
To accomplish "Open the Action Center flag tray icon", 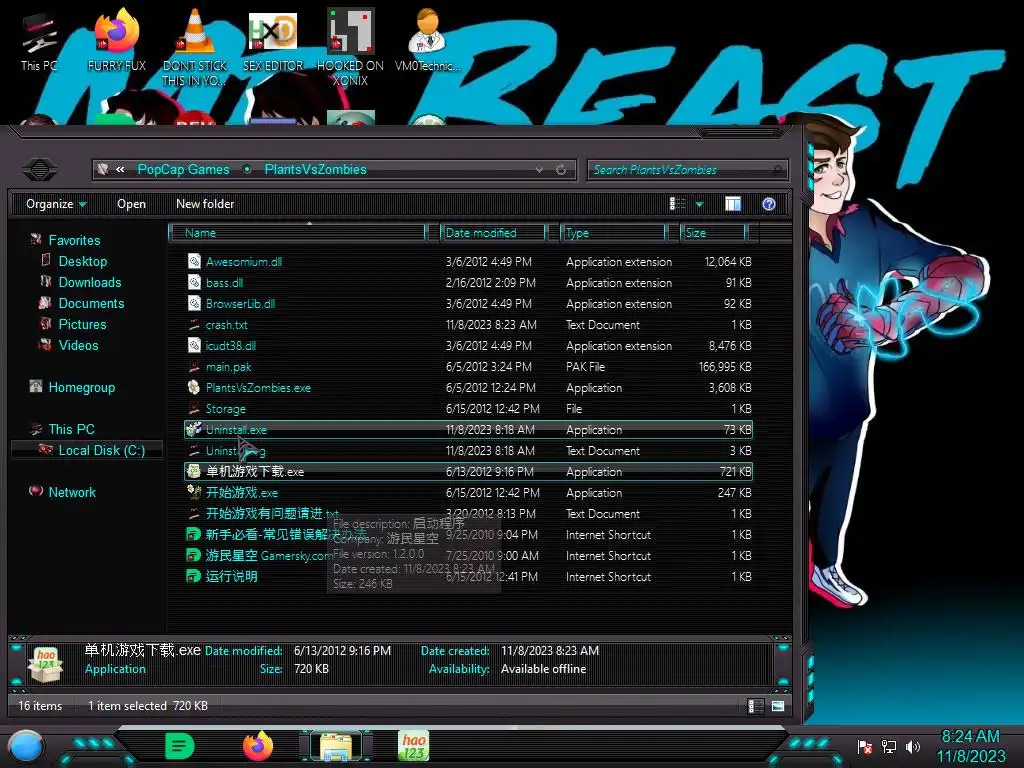I will [x=865, y=746].
